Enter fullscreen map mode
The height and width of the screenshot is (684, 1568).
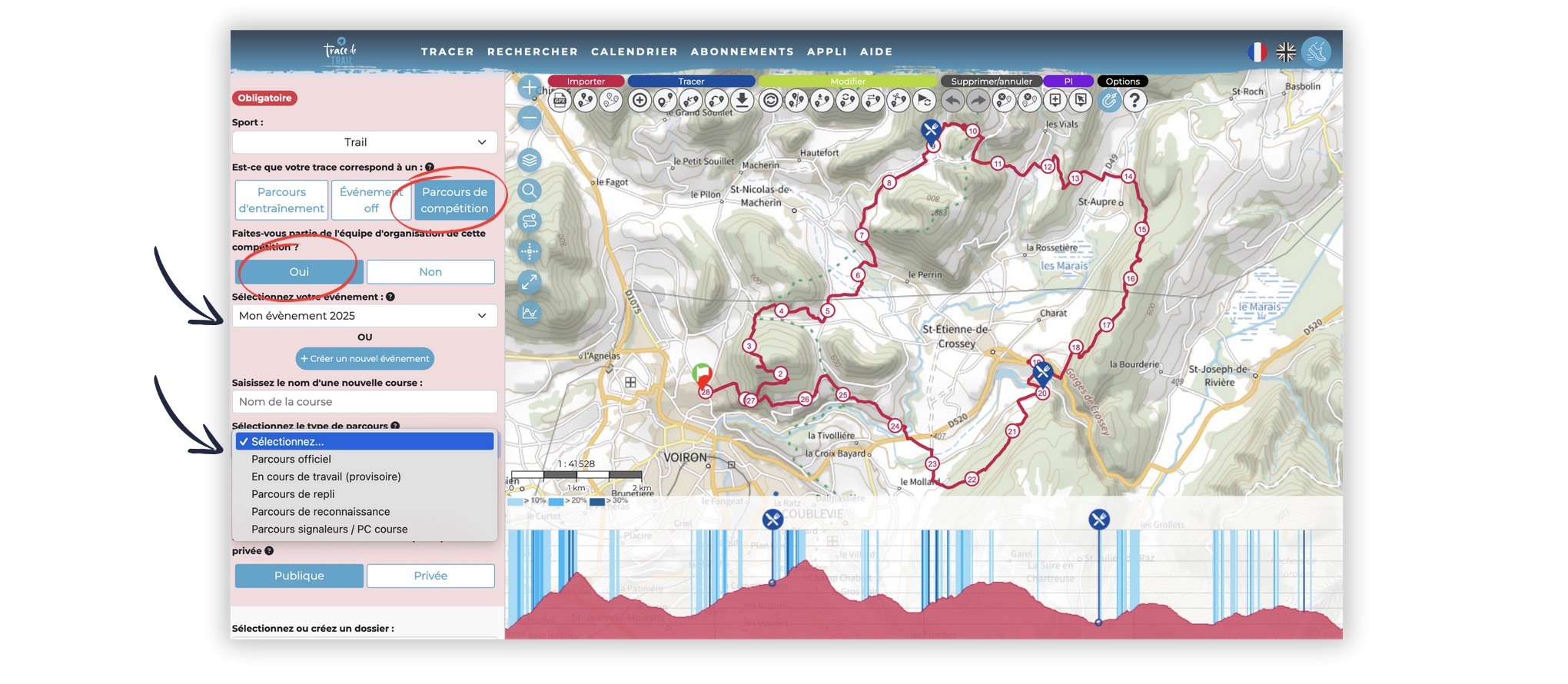click(x=529, y=282)
